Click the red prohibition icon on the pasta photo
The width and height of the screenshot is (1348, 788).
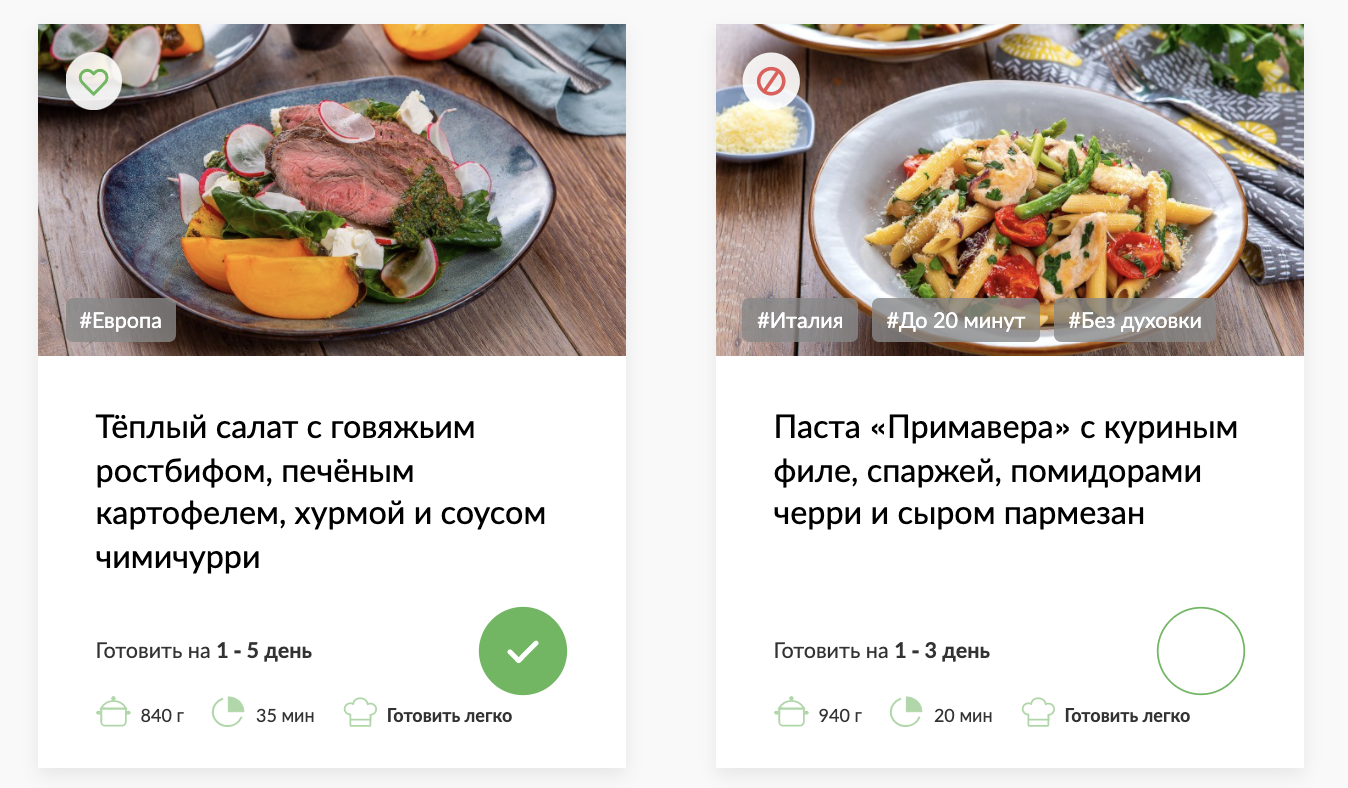tap(771, 81)
